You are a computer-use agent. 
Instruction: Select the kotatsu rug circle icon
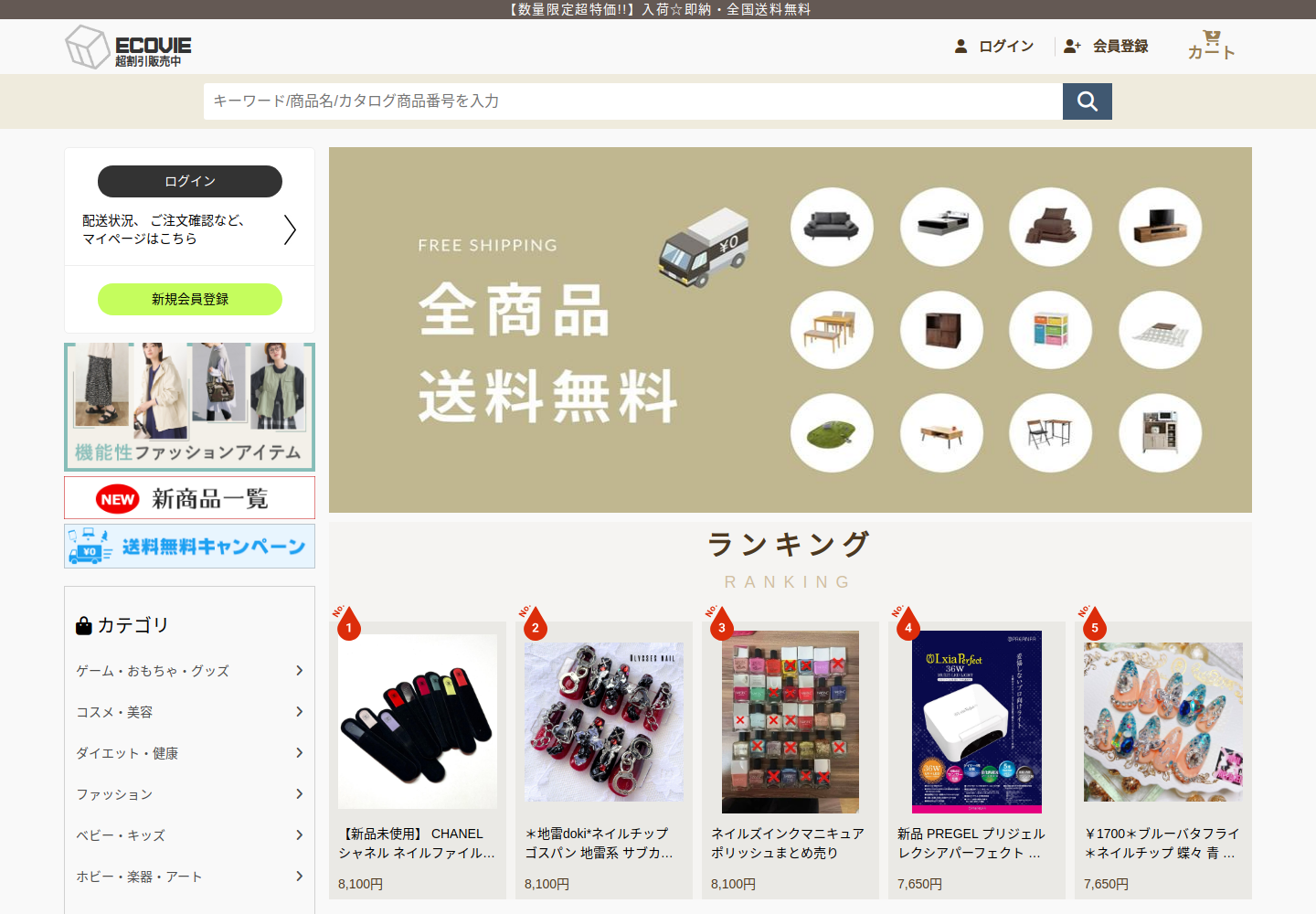pyautogui.click(x=1161, y=330)
